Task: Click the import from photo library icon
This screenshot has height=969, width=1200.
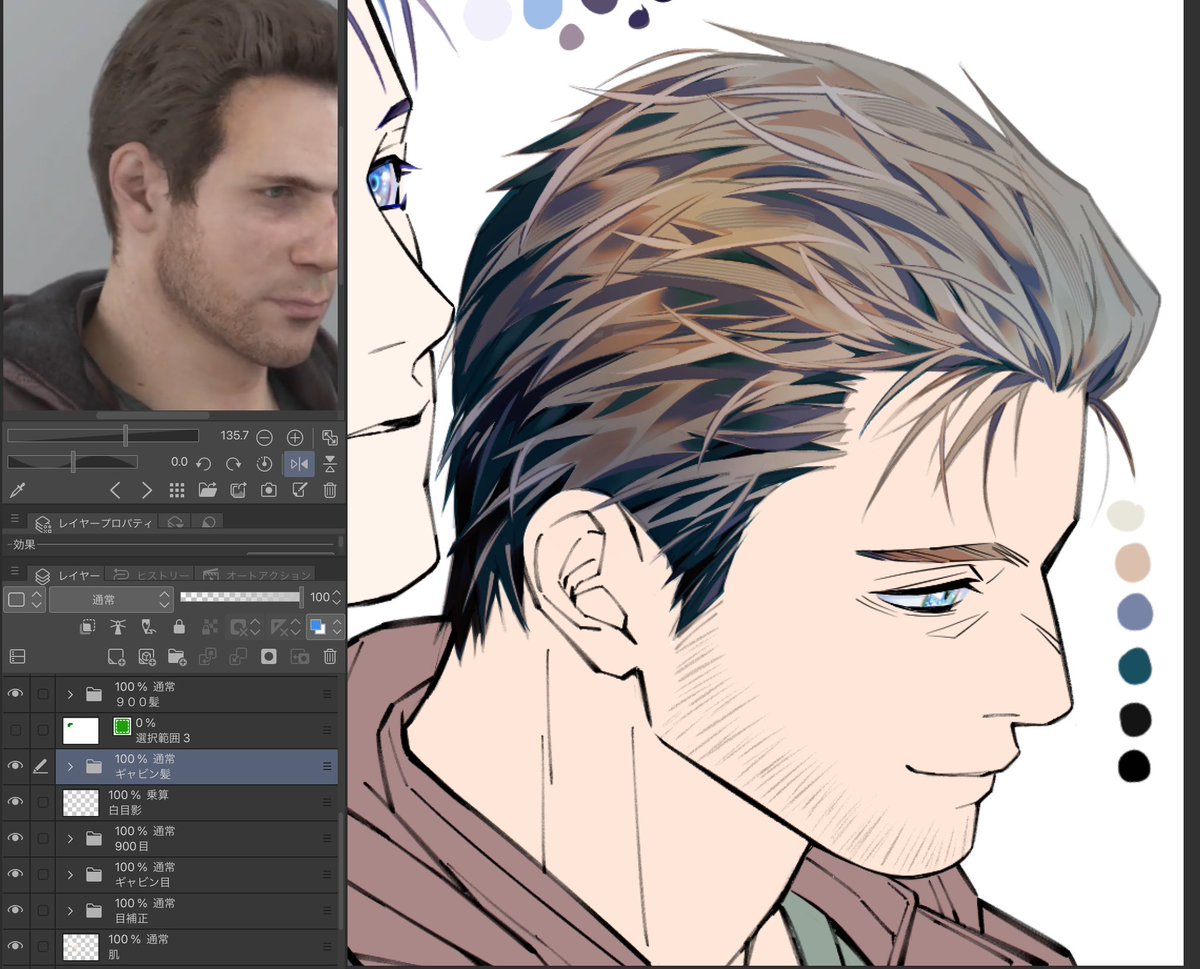Action: coord(238,490)
